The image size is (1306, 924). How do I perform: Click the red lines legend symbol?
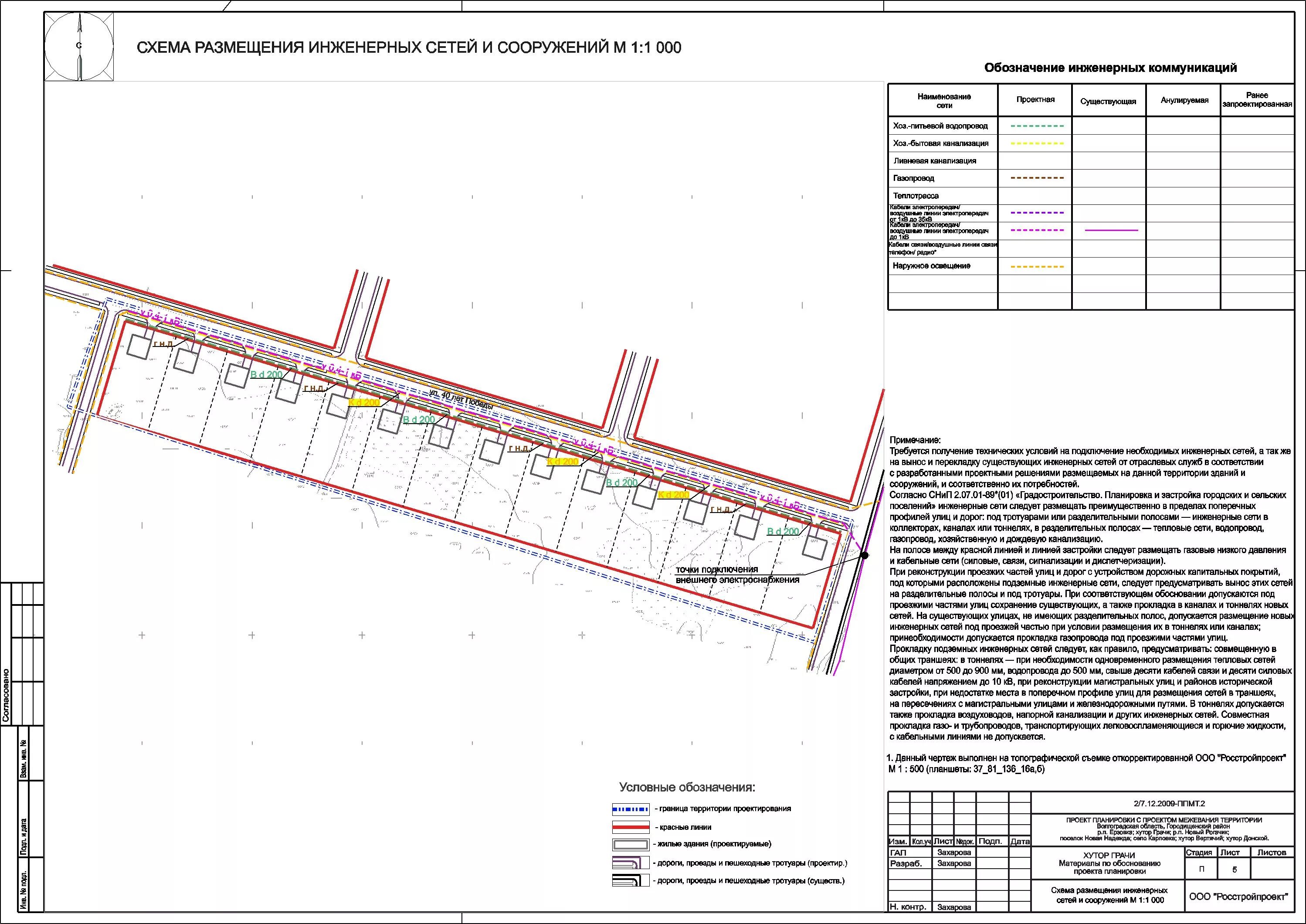(x=630, y=827)
